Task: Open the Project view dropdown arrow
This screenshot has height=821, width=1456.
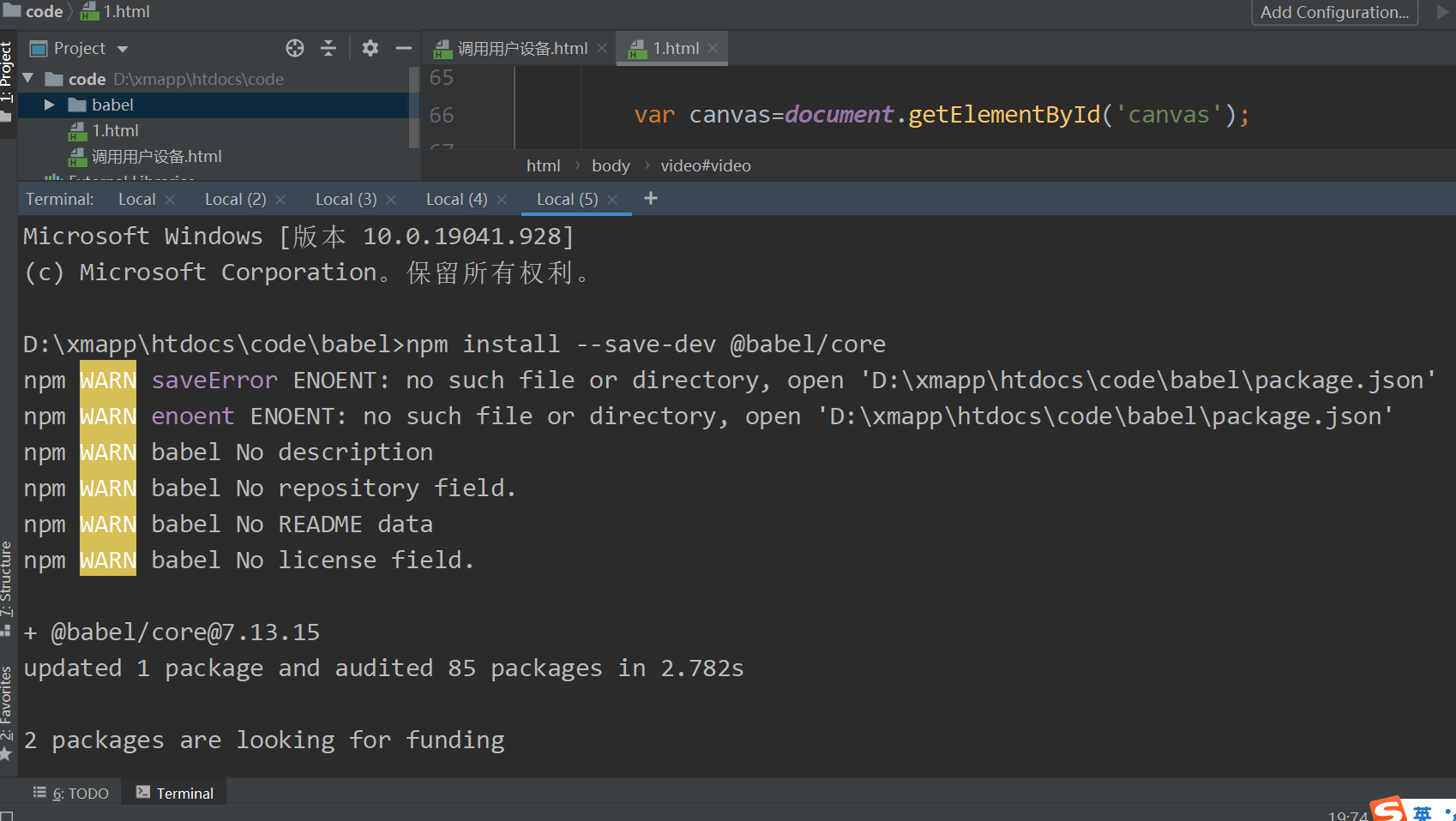Action: point(123,49)
